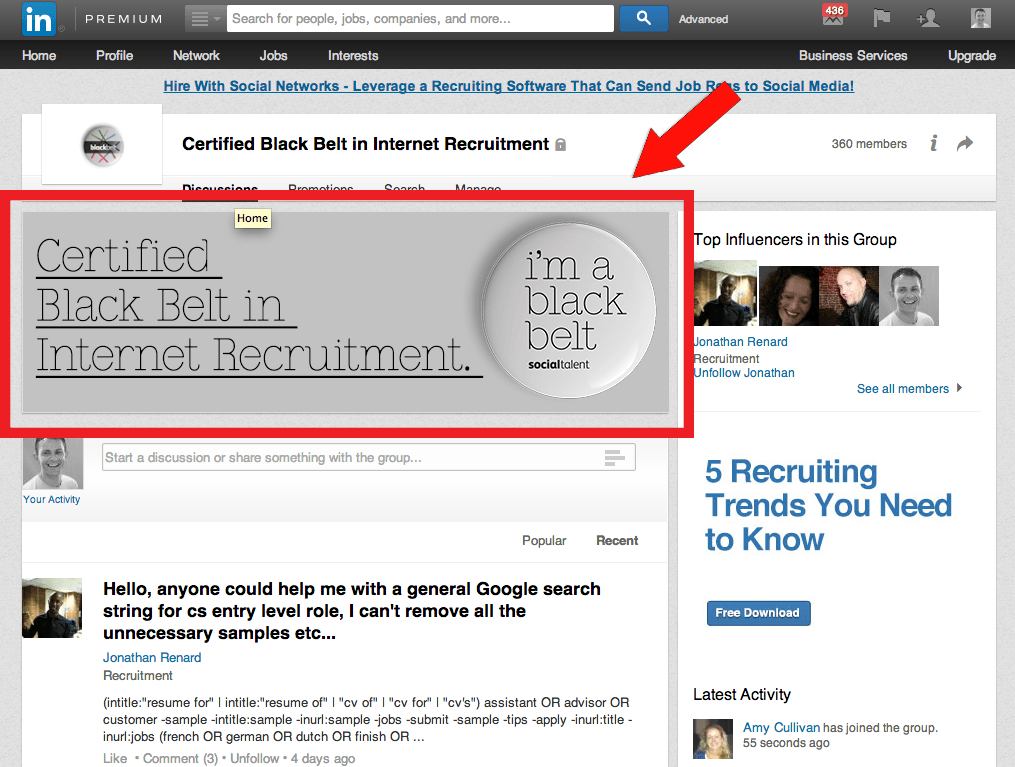Screen dimensions: 1015x767
Task: Open the search category dropdown menu
Action: [x=205, y=19]
